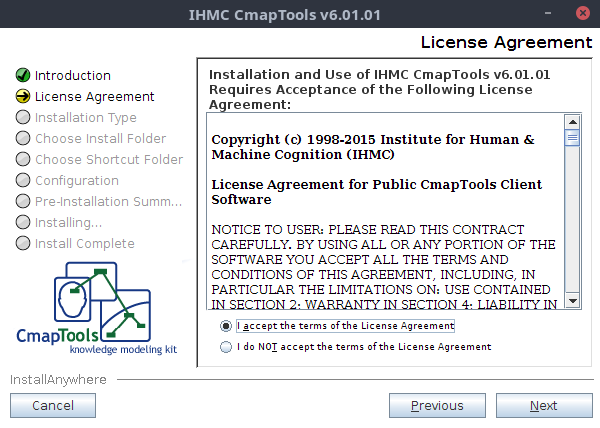Click the license scrollbar thumb

tap(572, 138)
